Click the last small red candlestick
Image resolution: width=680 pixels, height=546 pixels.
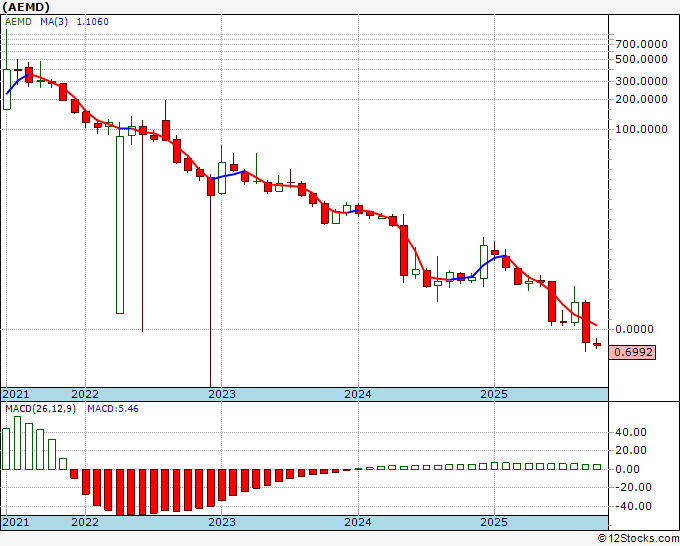pyautogui.click(x=597, y=344)
